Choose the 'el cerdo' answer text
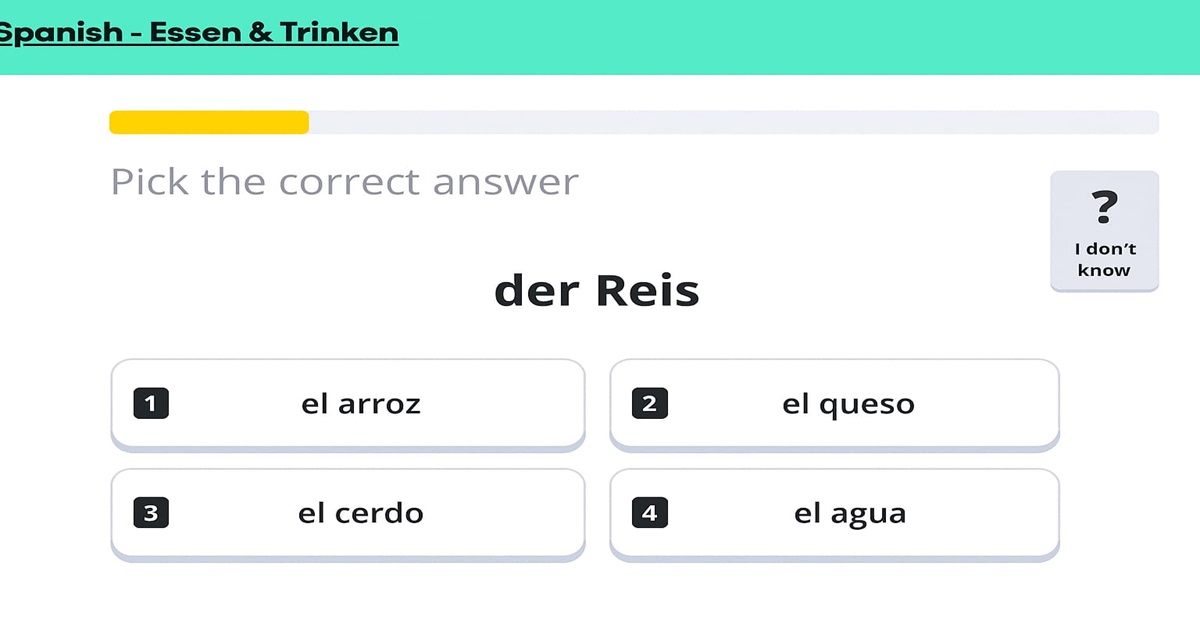This screenshot has height=628, width=1200. click(x=361, y=514)
